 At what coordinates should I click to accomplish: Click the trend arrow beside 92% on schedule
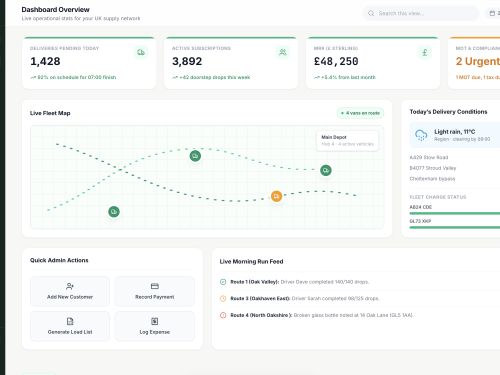click(x=33, y=78)
